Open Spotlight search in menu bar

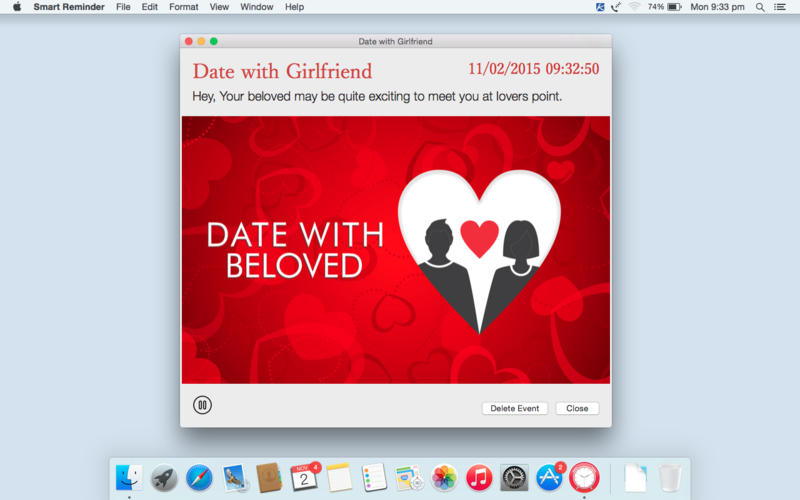[760, 7]
